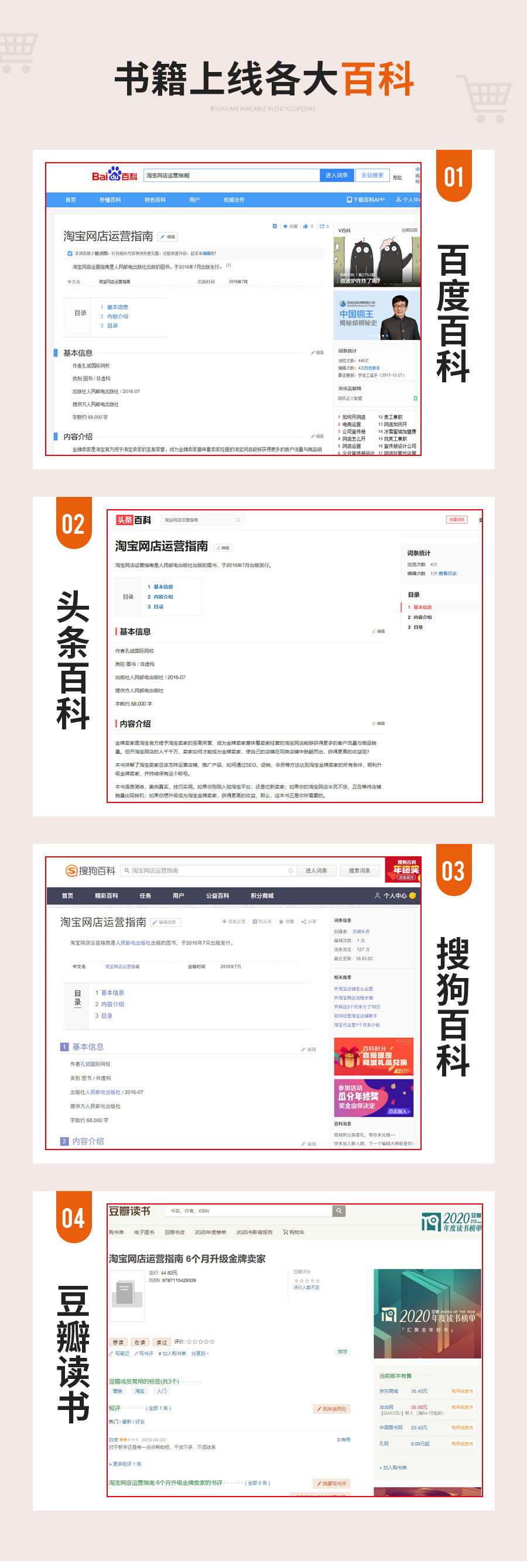Open 个人中心 menu in Sogou Baike navbar
This screenshot has height=1568, width=527.
click(394, 895)
